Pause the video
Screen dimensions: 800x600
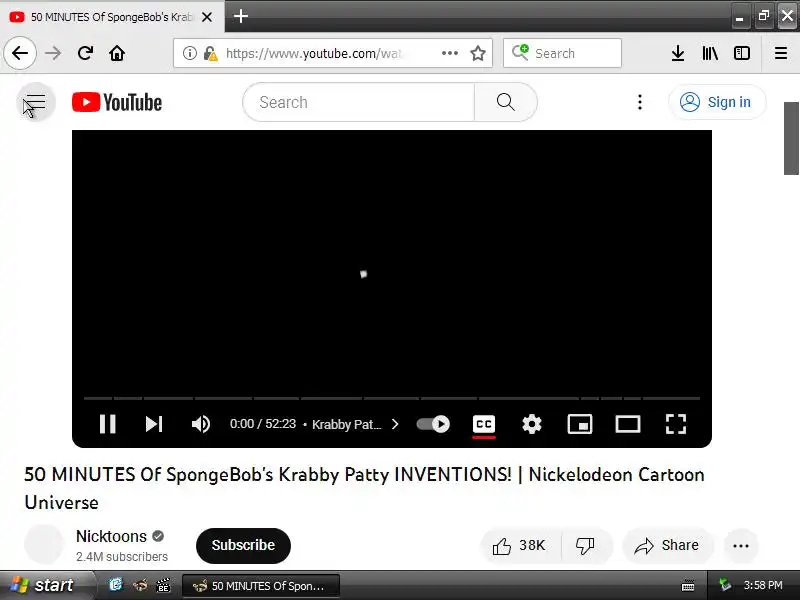coord(108,424)
